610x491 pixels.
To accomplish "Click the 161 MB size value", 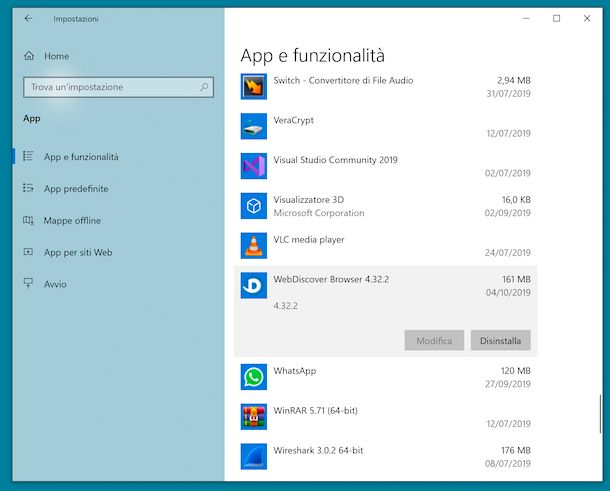I will pyautogui.click(x=516, y=279).
